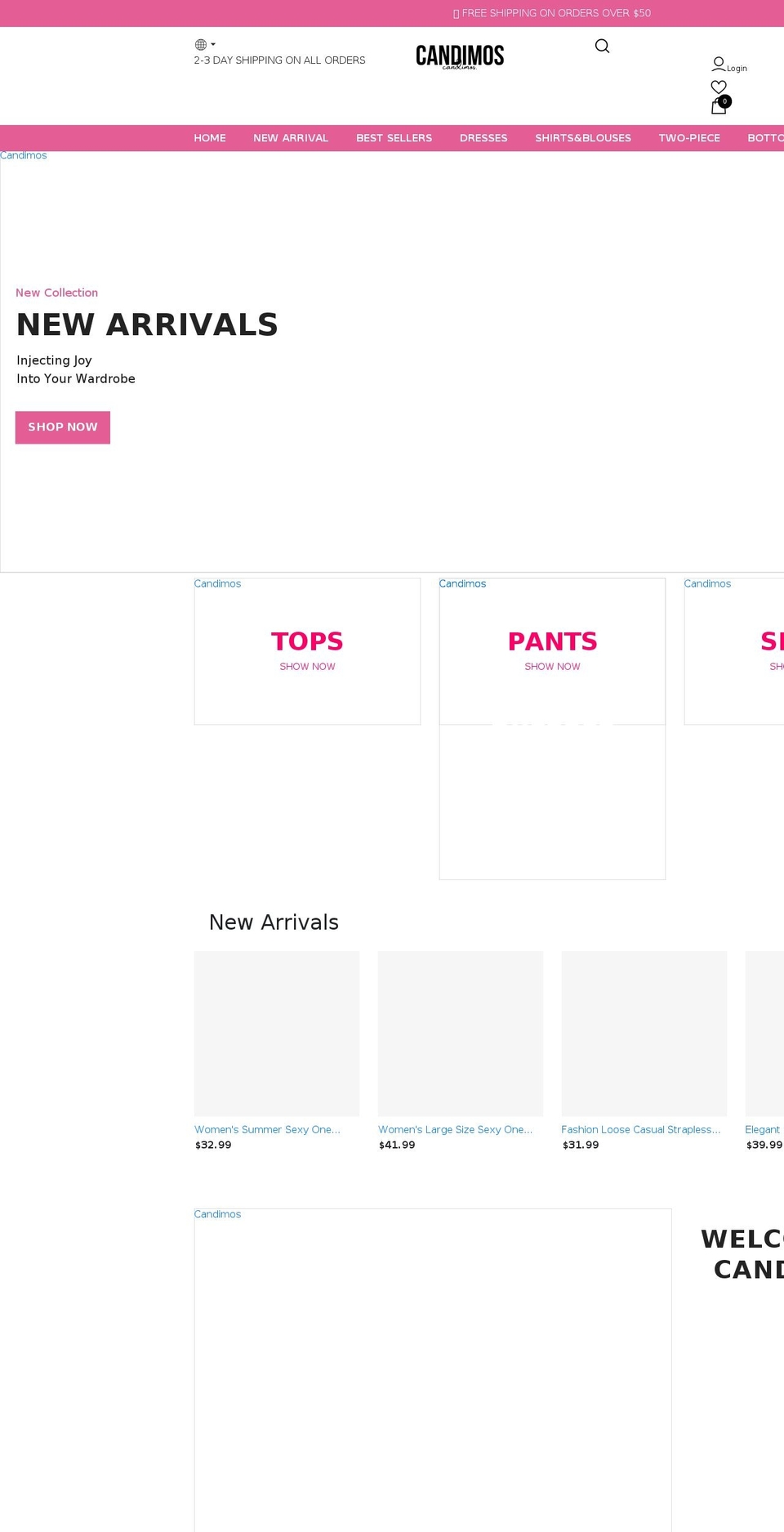Open Women's Summer Sexy One product link
784x1532 pixels.
pos(267,1130)
